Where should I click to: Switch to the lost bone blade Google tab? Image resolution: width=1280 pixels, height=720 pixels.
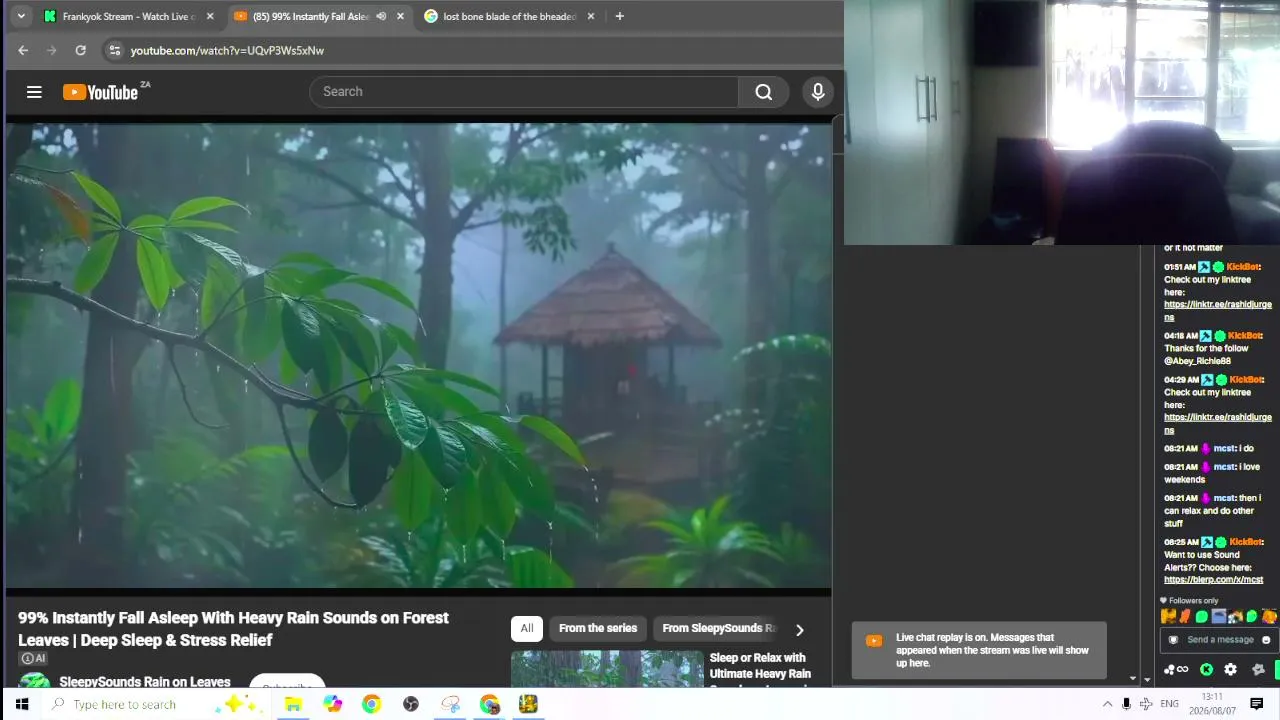(x=509, y=16)
